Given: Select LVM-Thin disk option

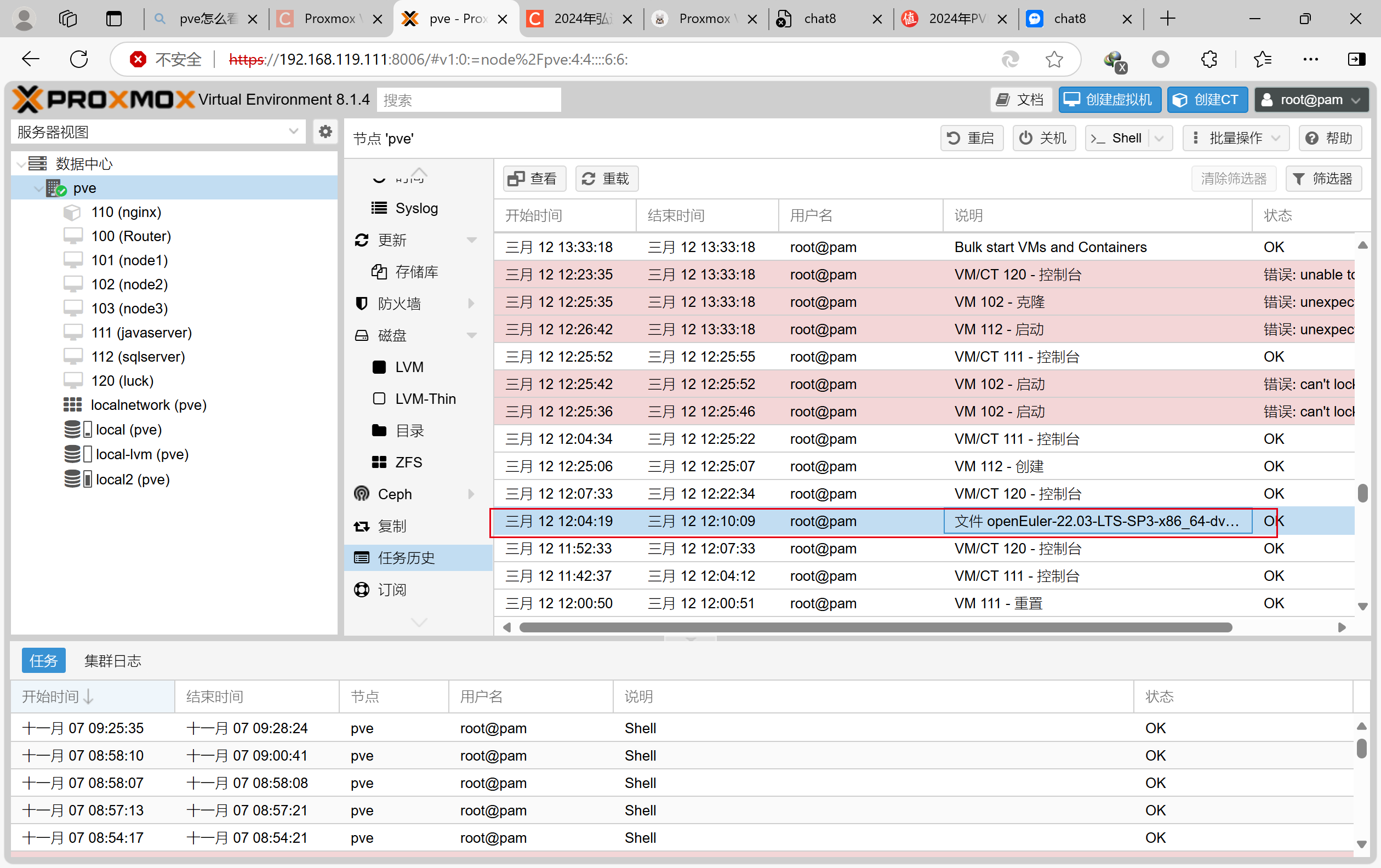Looking at the screenshot, I should [x=425, y=398].
